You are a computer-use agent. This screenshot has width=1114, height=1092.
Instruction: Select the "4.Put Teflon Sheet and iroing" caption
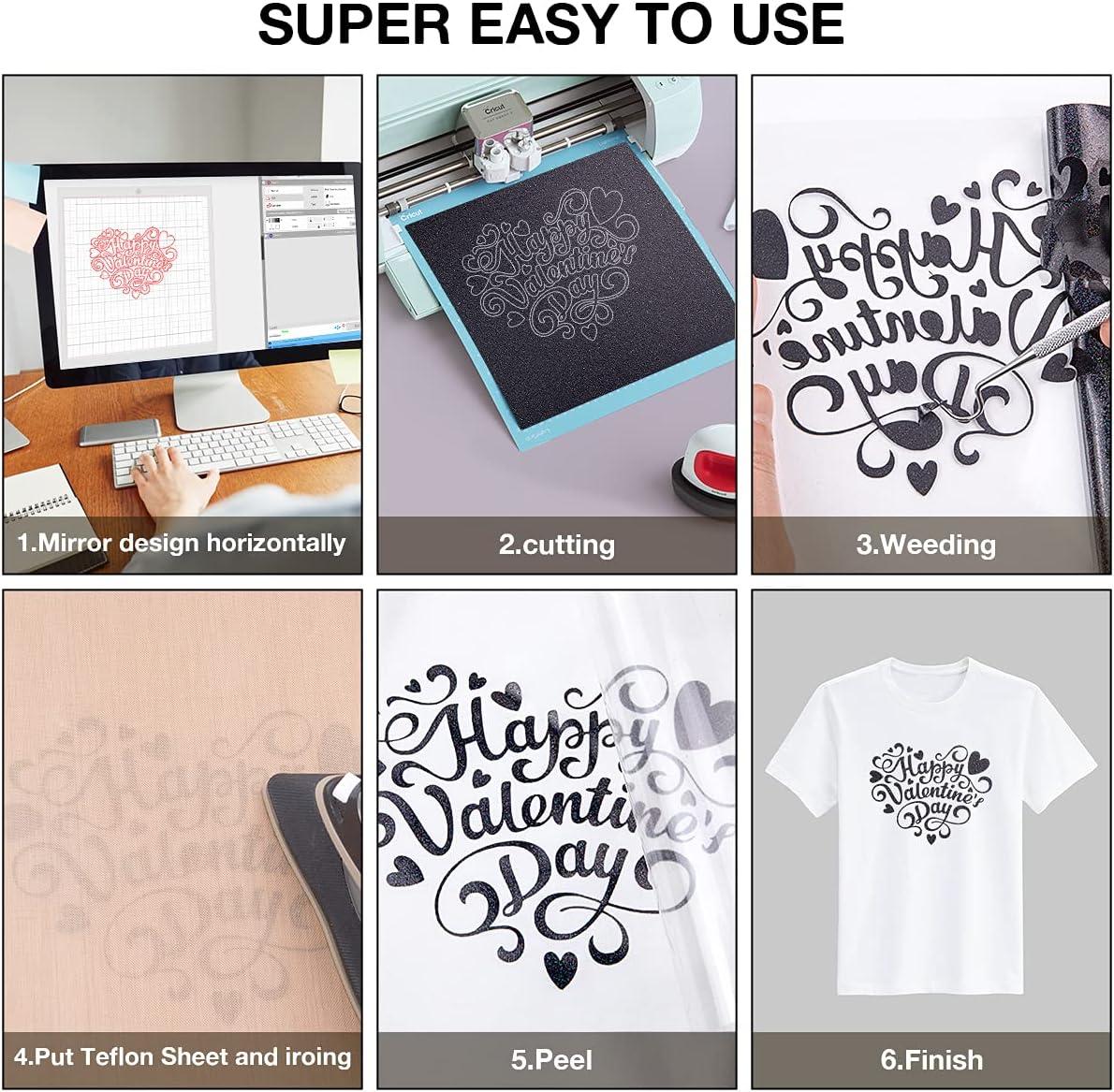tap(183, 1056)
